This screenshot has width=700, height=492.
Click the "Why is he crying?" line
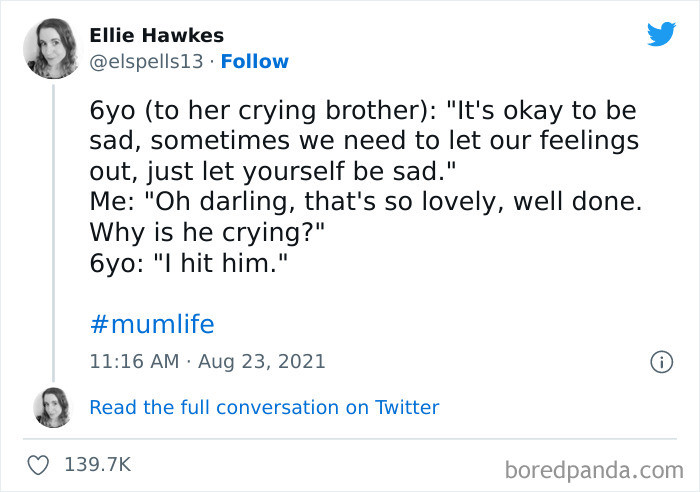(207, 233)
